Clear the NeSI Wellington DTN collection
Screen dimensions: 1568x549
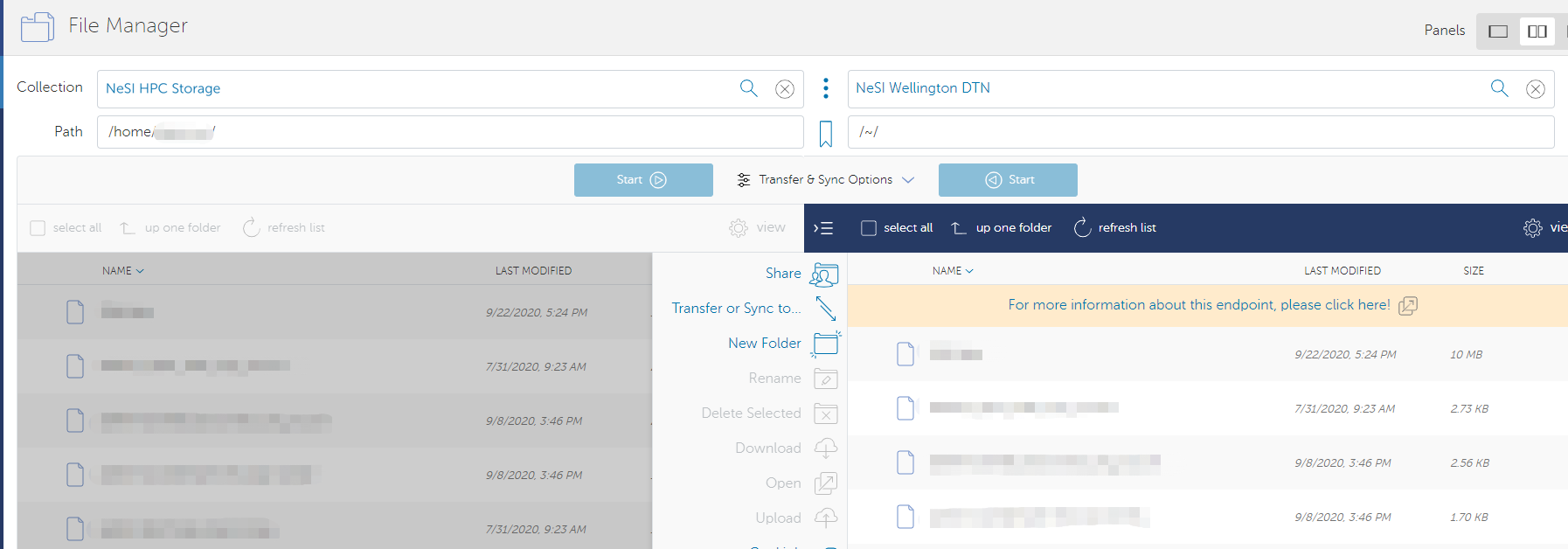[x=1535, y=89]
